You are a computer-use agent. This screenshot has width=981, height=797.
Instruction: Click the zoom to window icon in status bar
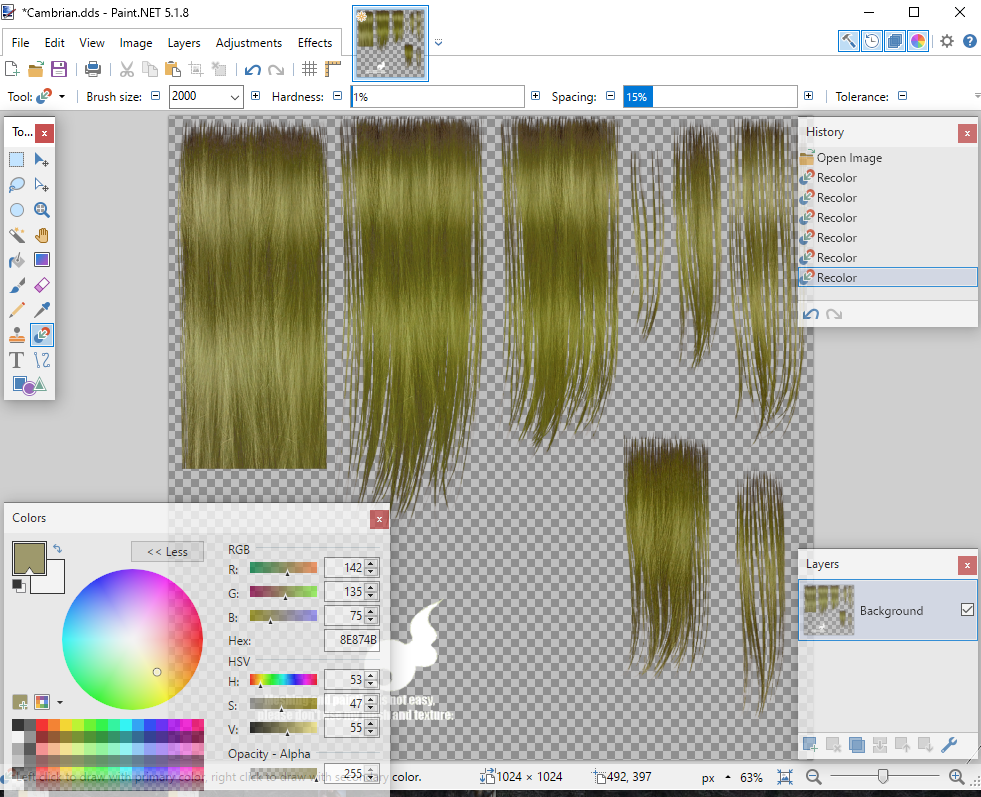[785, 777]
